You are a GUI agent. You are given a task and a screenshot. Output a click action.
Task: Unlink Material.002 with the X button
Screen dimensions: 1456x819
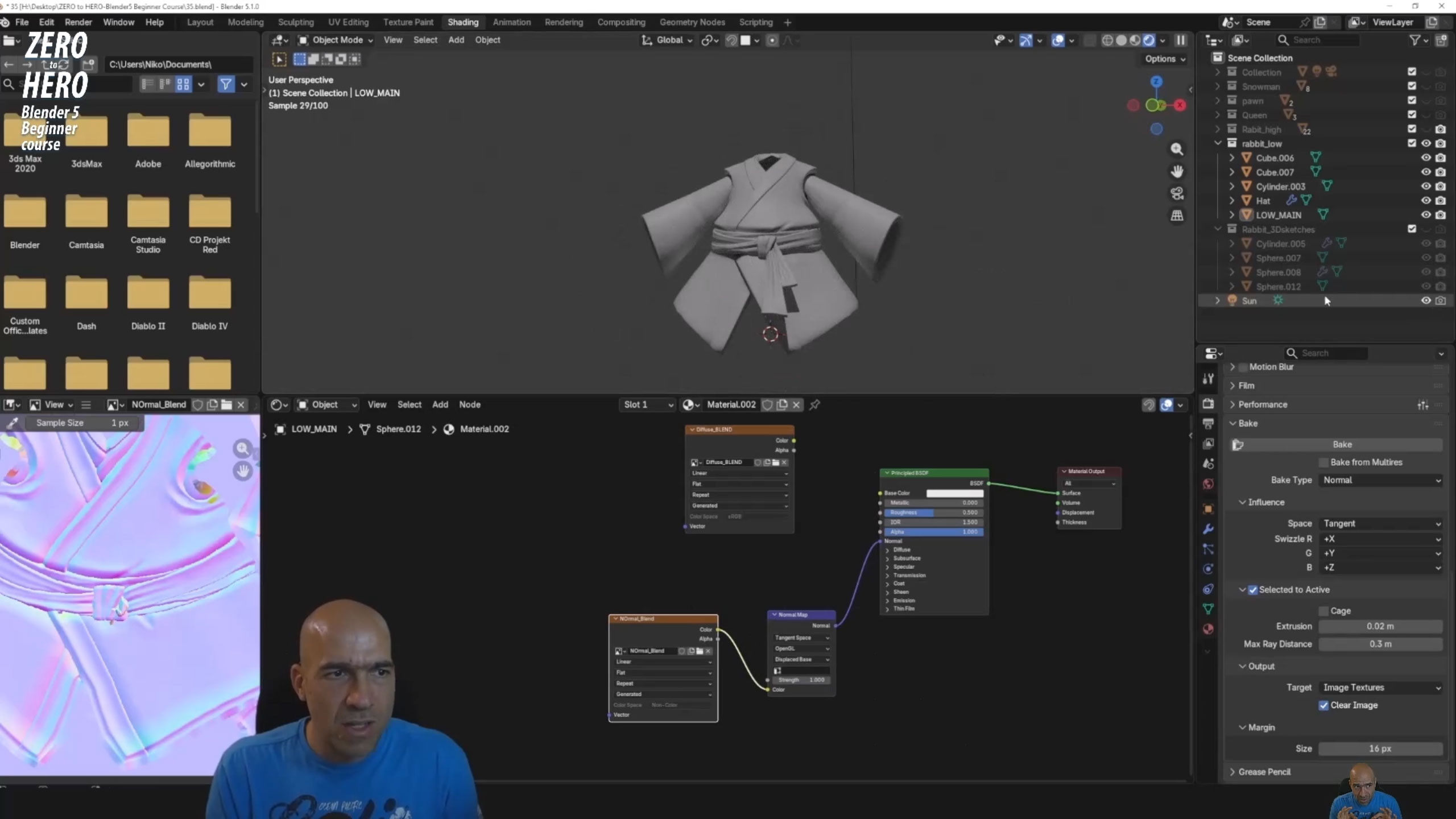coord(796,404)
